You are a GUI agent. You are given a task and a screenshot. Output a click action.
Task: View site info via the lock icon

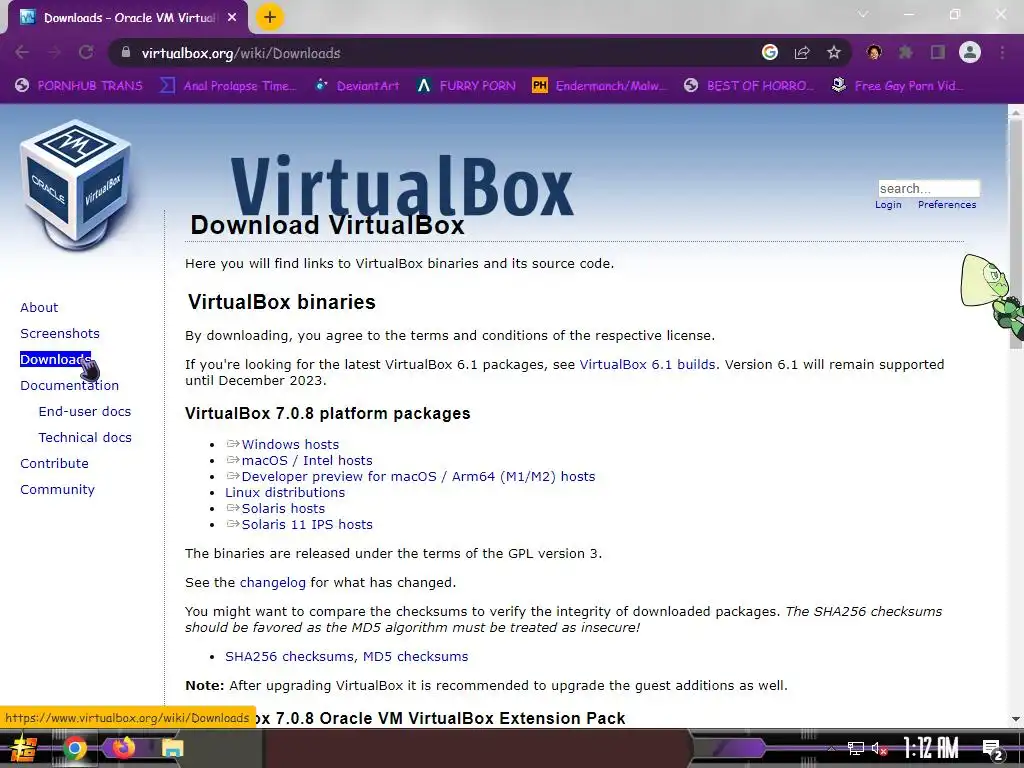(x=125, y=53)
